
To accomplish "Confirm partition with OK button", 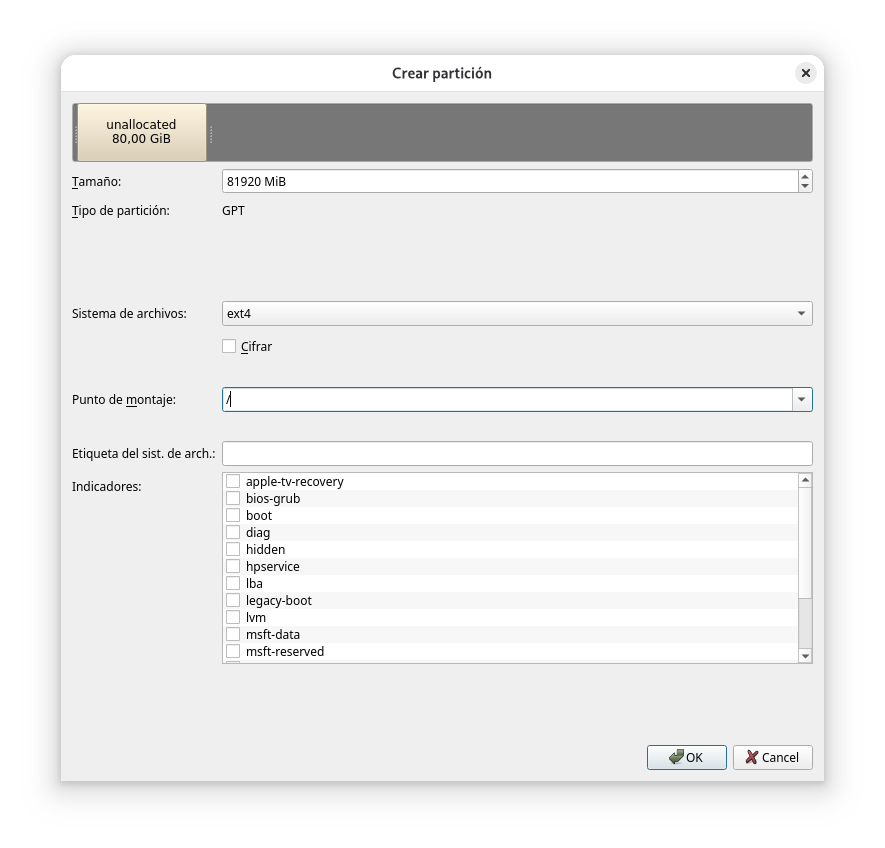I will coord(686,757).
